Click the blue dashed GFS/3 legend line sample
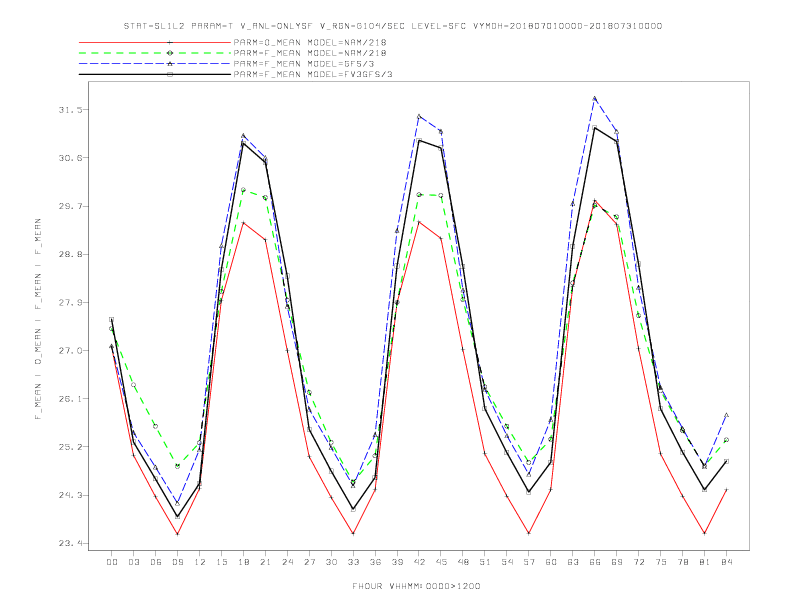The height and width of the screenshot is (612, 792). point(155,64)
